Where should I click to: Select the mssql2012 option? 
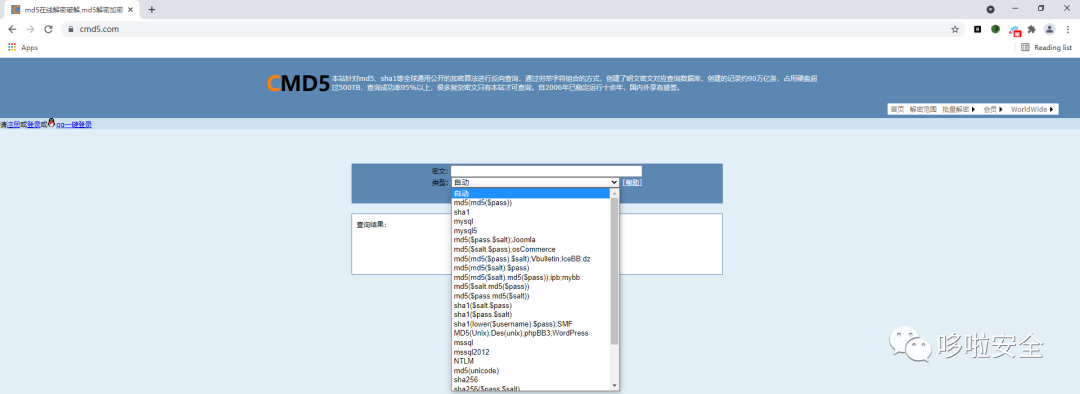click(531, 351)
